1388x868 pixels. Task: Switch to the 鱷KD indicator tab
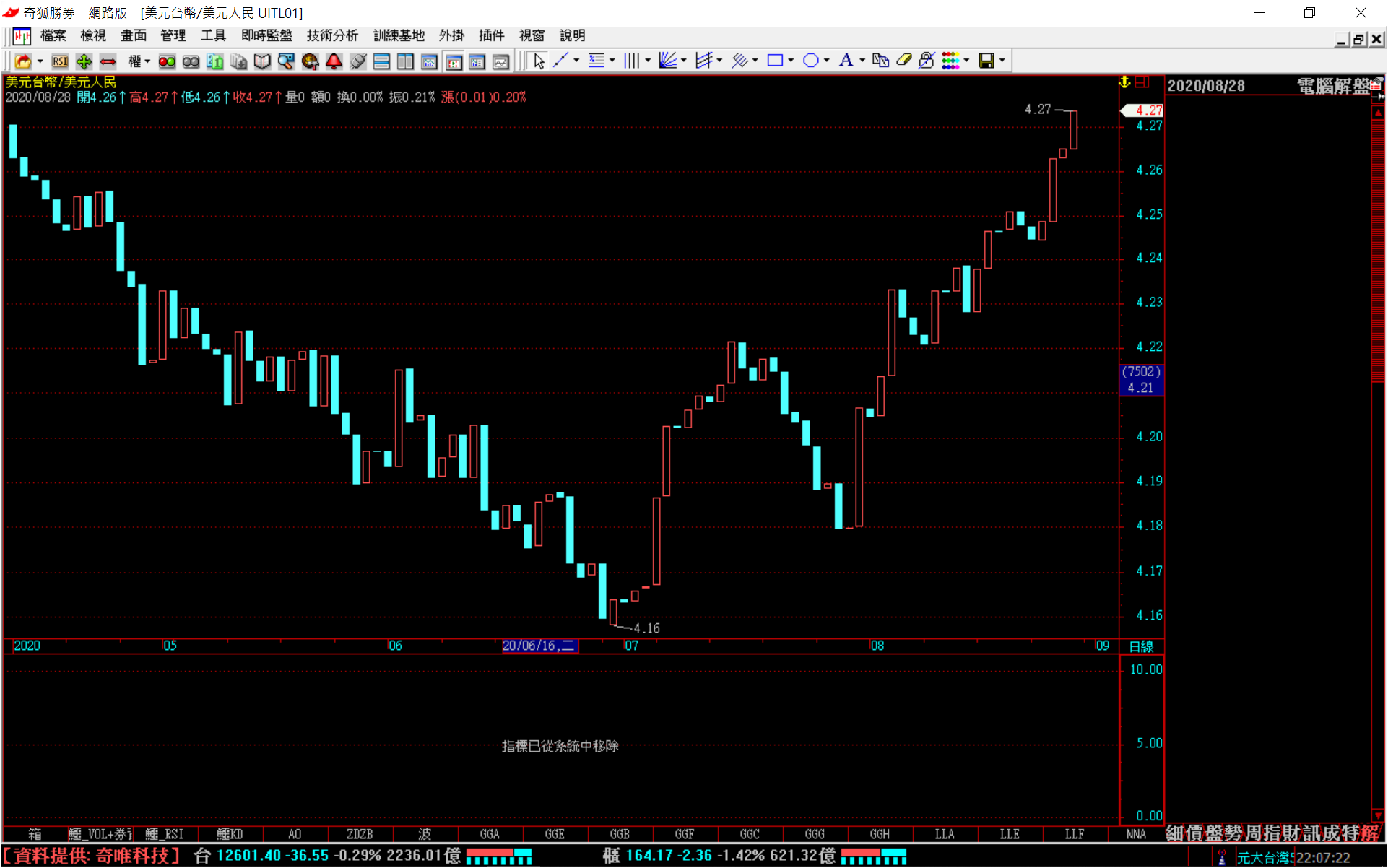[230, 834]
